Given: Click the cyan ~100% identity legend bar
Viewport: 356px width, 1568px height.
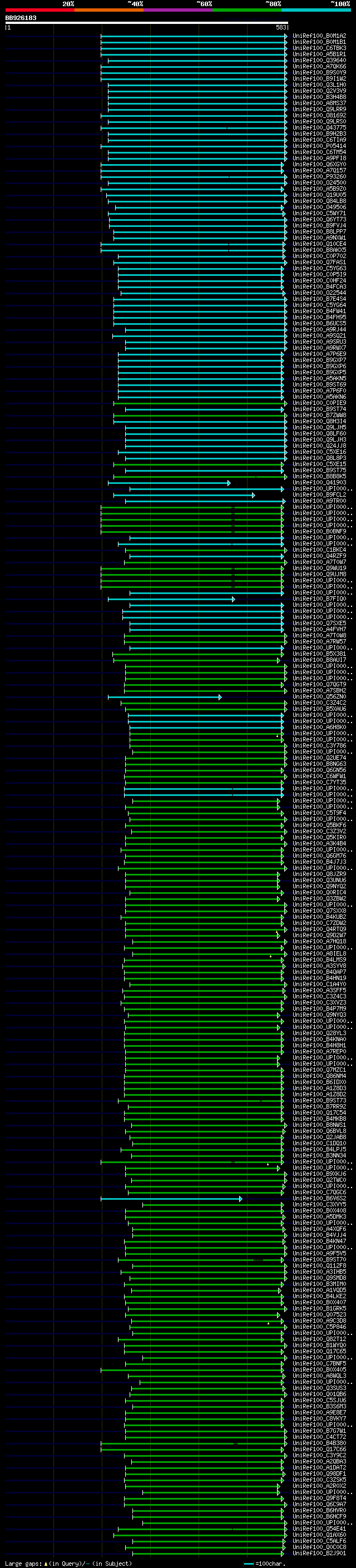Looking at the screenshot, I should pyautogui.click(x=316, y=11).
